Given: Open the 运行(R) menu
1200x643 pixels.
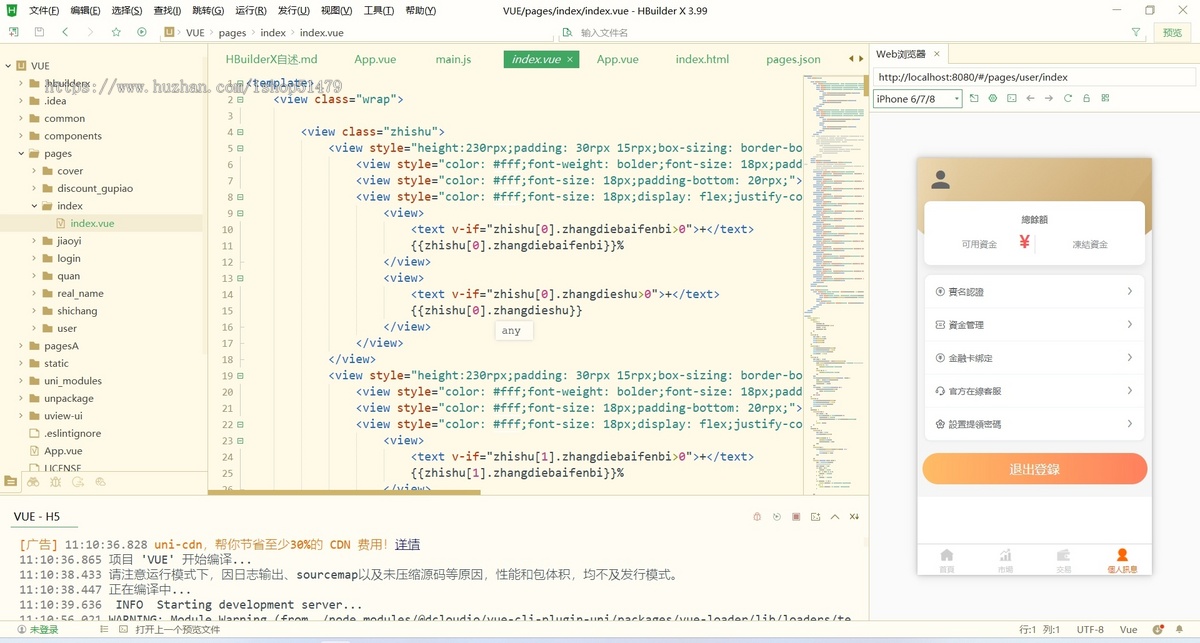Looking at the screenshot, I should [251, 10].
